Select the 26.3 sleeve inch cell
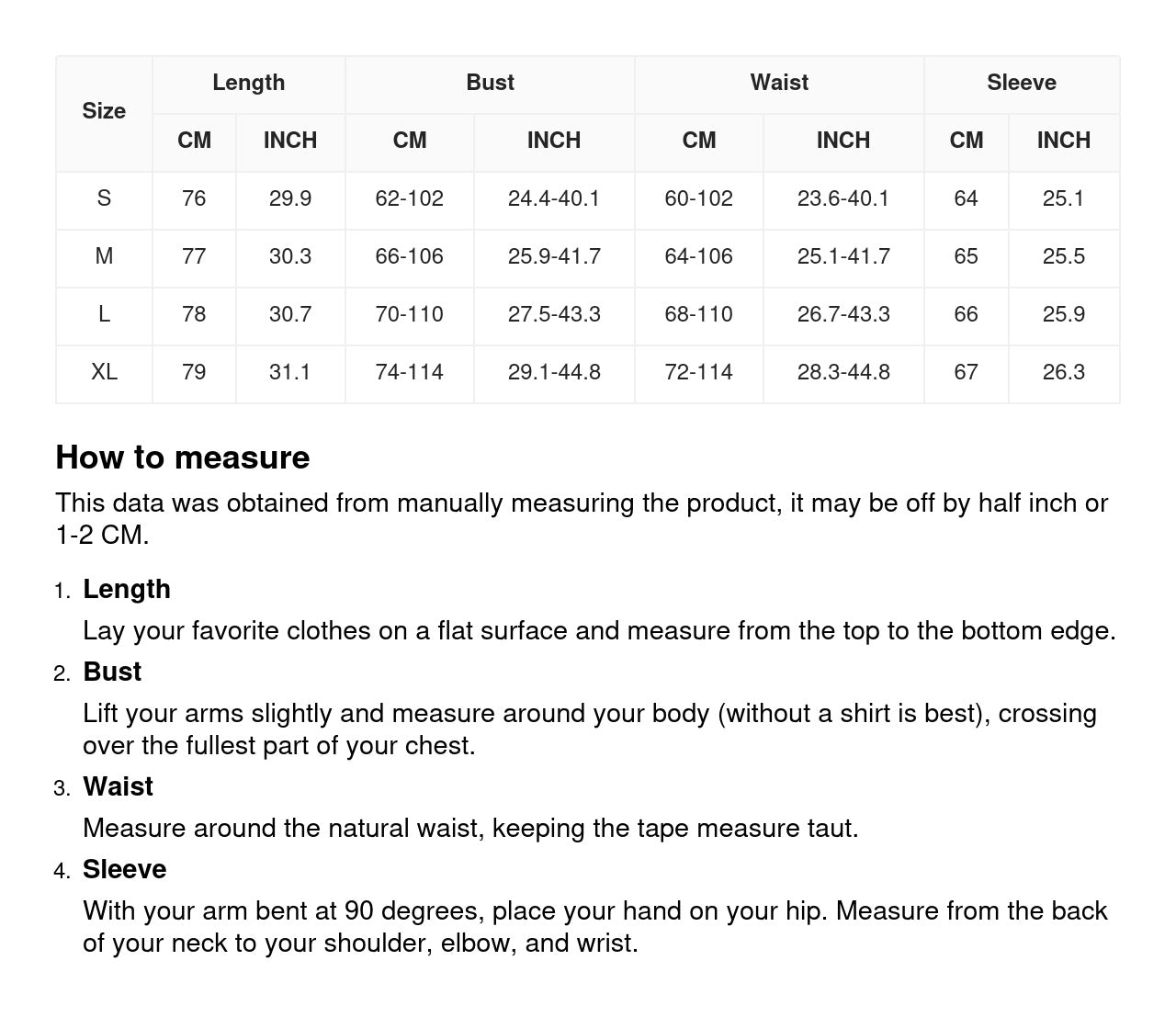Viewport: 1176px width, 1017px height. (1063, 372)
